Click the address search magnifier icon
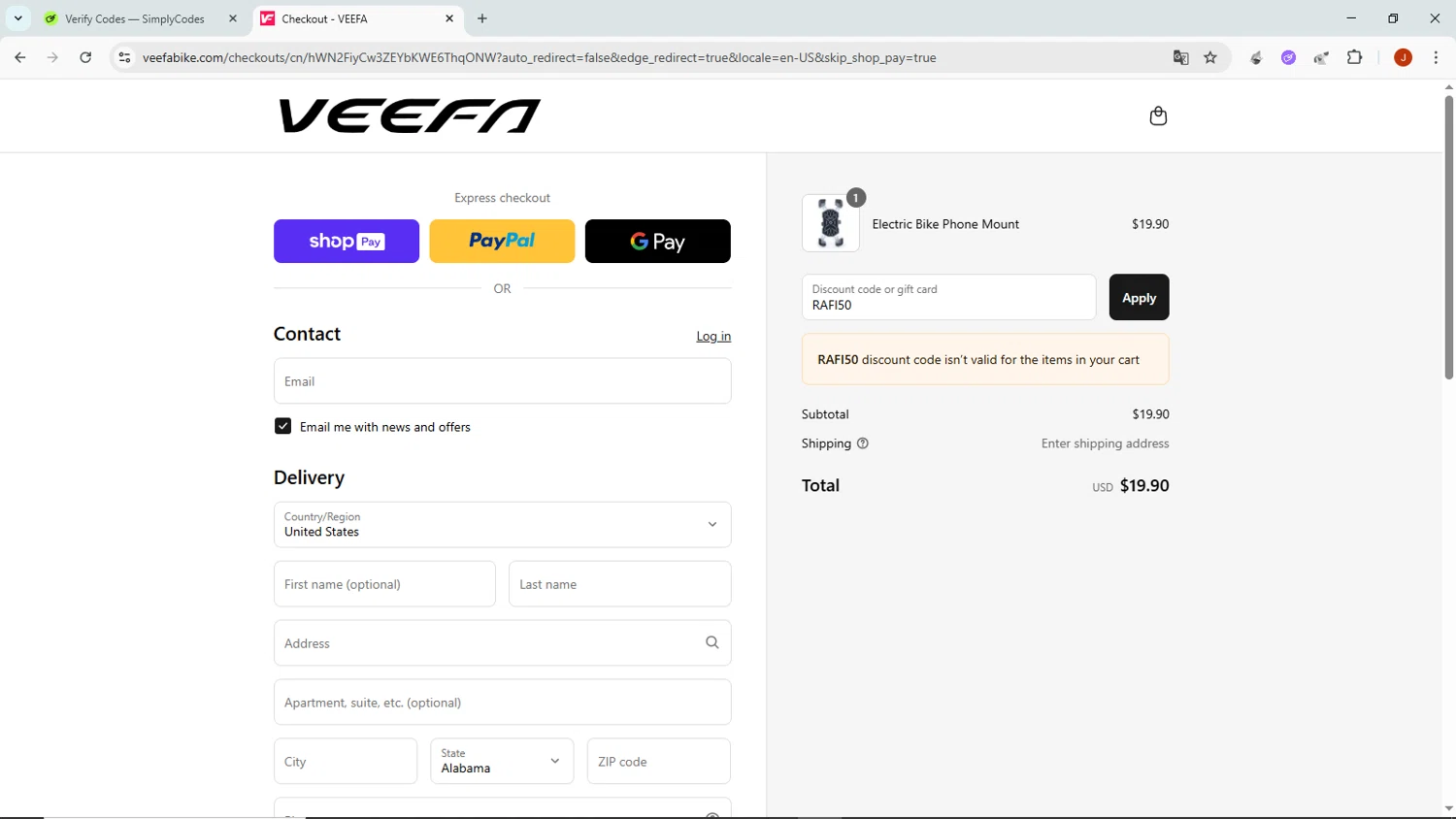 [x=712, y=642]
